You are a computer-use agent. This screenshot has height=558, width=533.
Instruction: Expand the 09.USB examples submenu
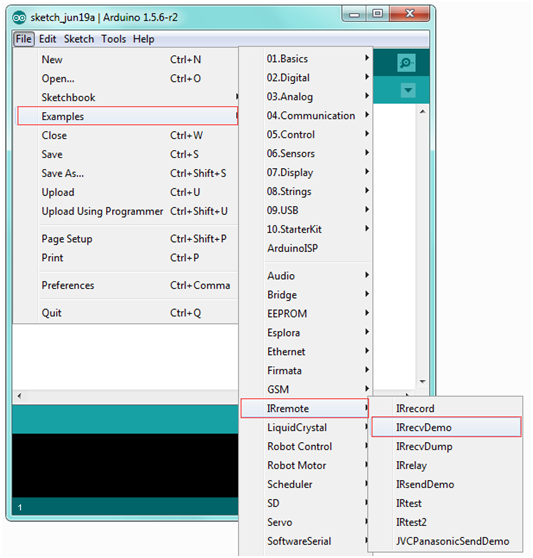[x=306, y=210]
